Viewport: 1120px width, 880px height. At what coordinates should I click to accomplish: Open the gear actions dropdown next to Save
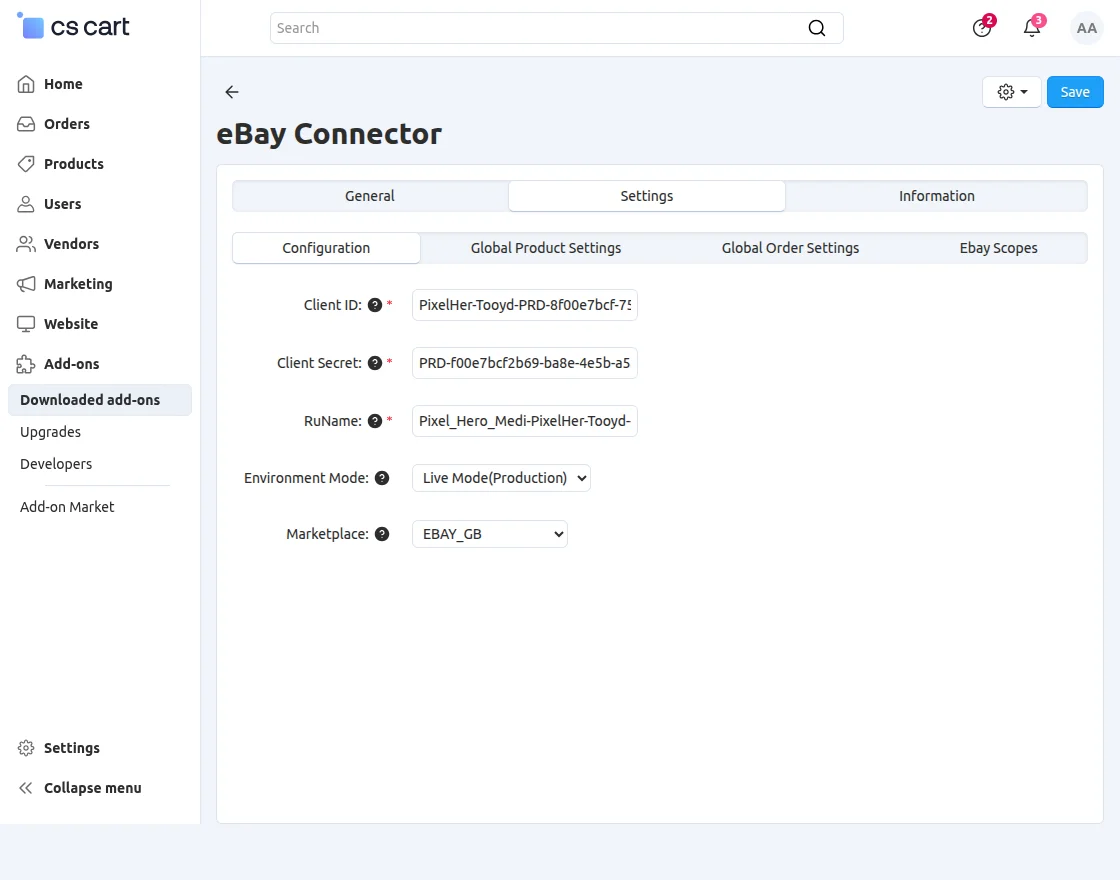(x=1012, y=91)
